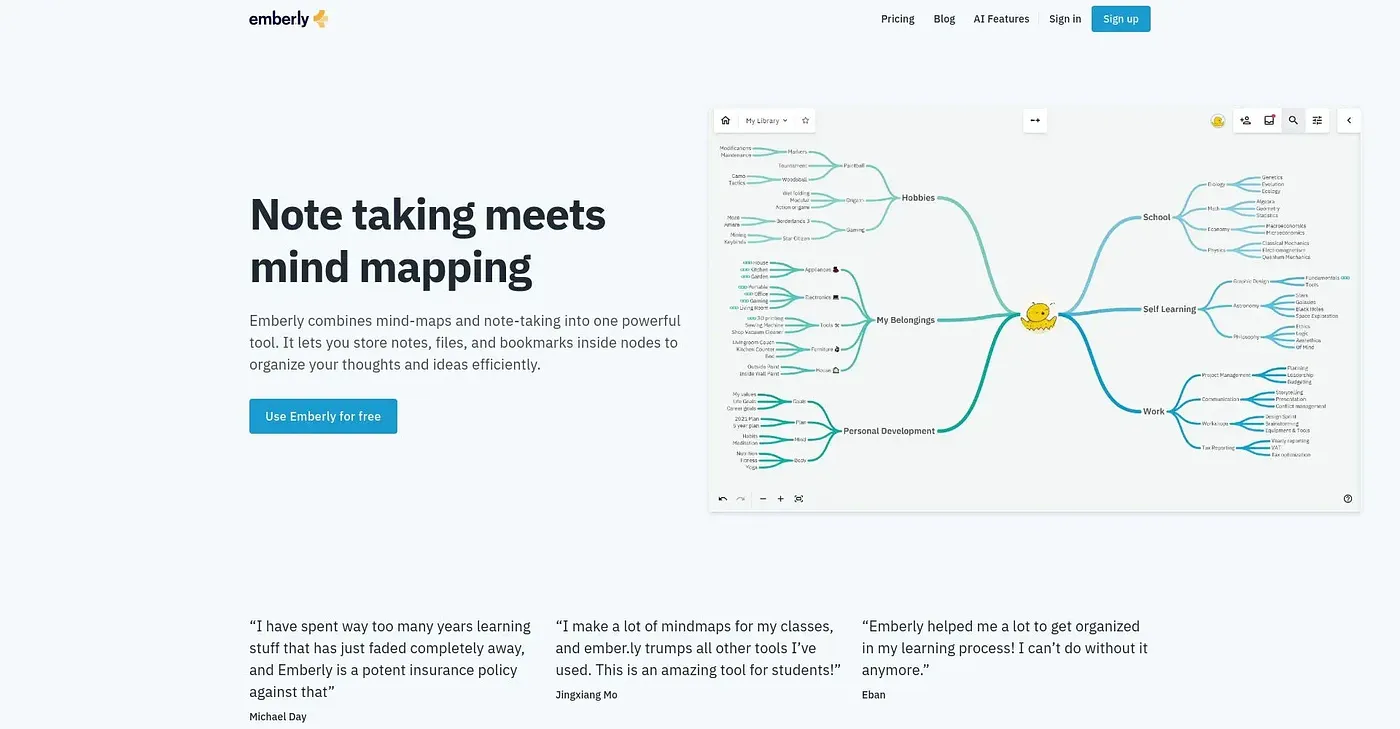
Task: Star the library with the favorite icon
Action: [805, 120]
